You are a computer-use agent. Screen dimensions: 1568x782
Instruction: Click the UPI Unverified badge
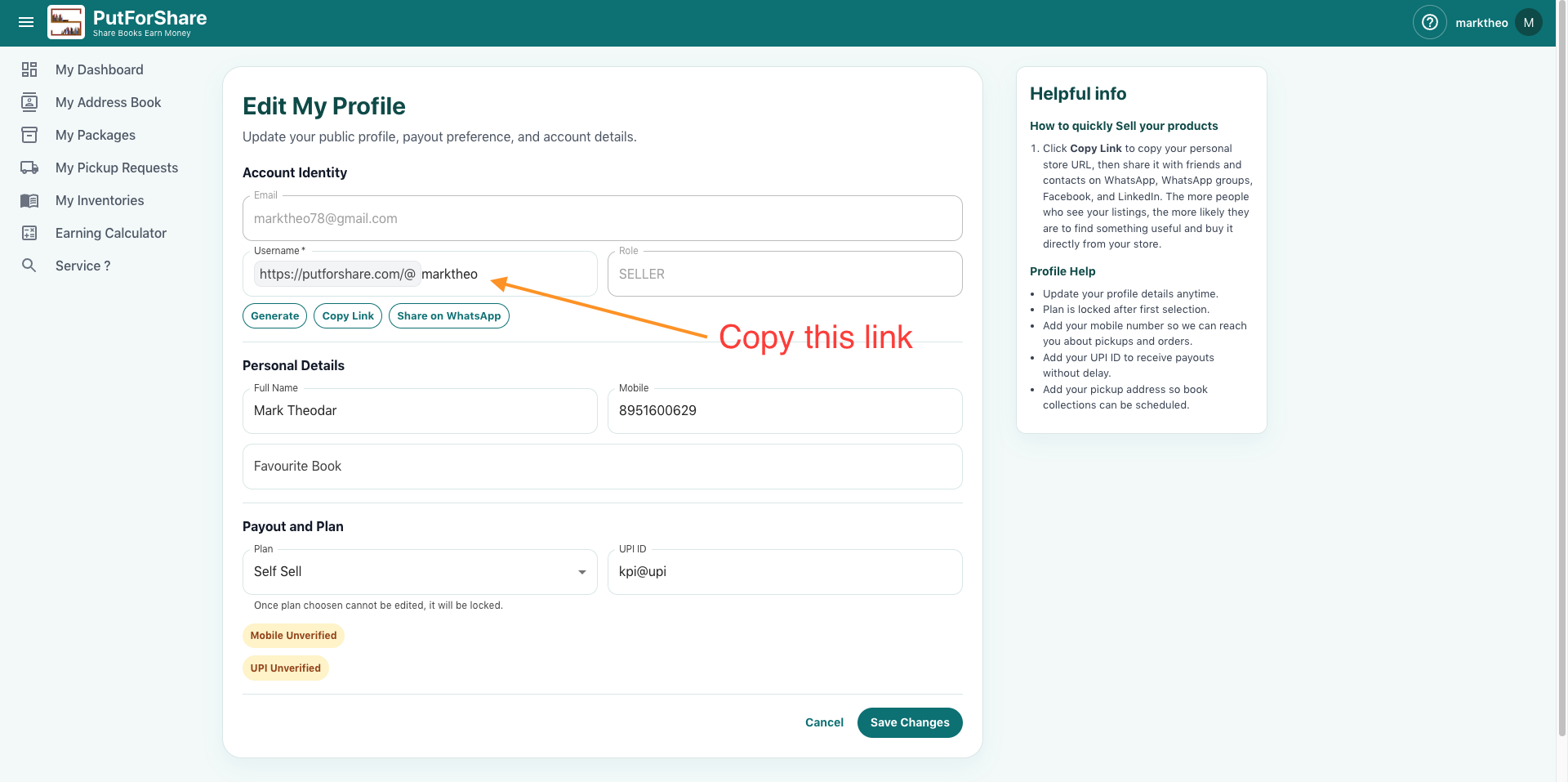click(286, 668)
